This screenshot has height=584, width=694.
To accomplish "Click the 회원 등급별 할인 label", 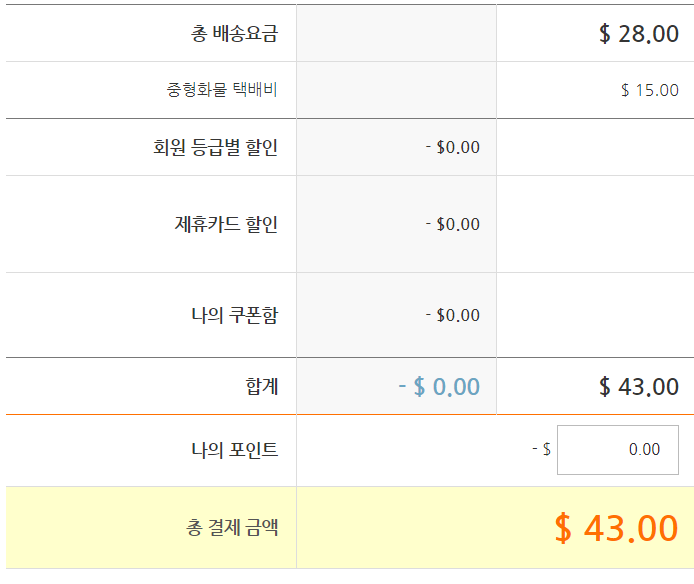I will (216, 148).
